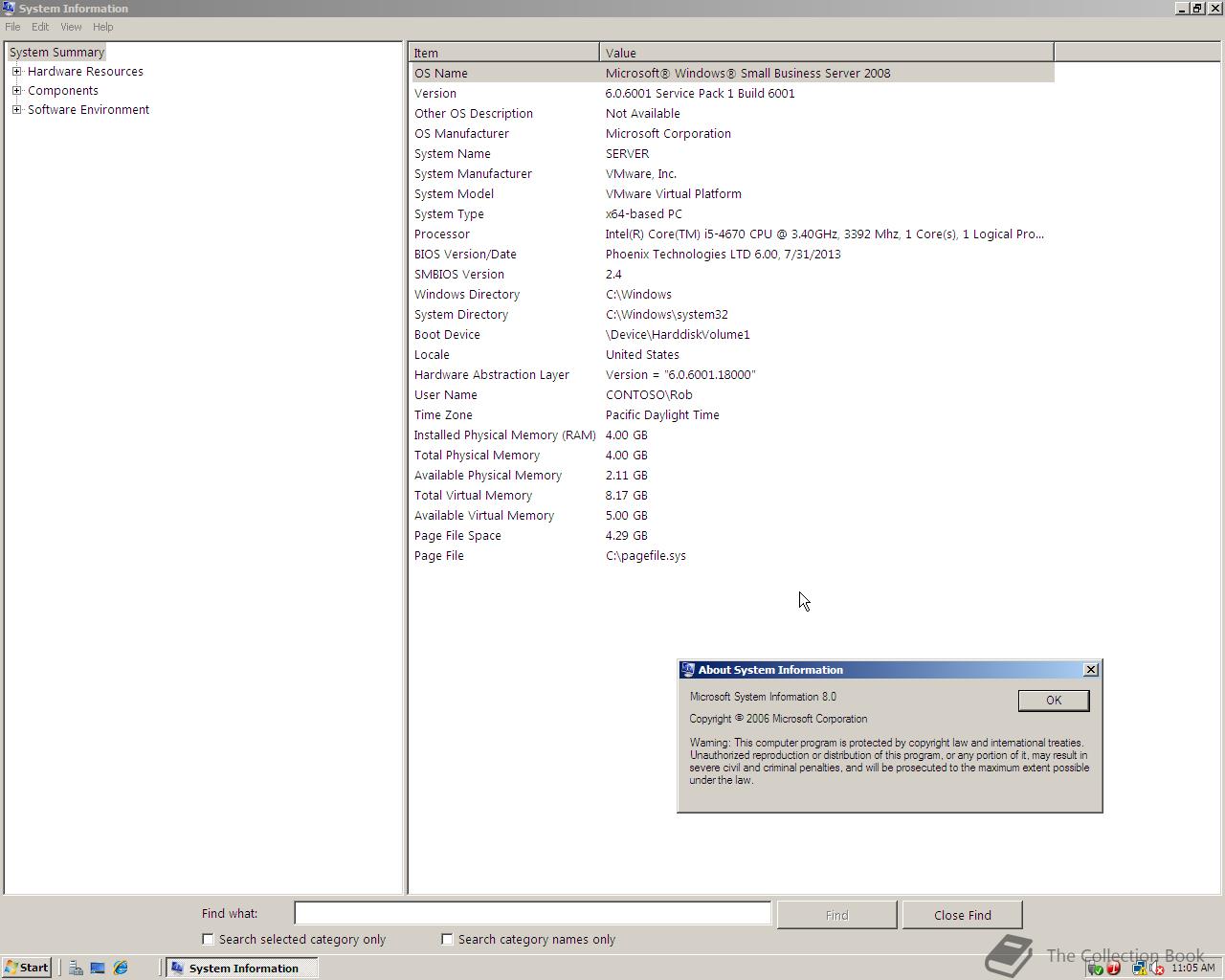Open the View menu
The image size is (1225, 980).
[x=71, y=27]
